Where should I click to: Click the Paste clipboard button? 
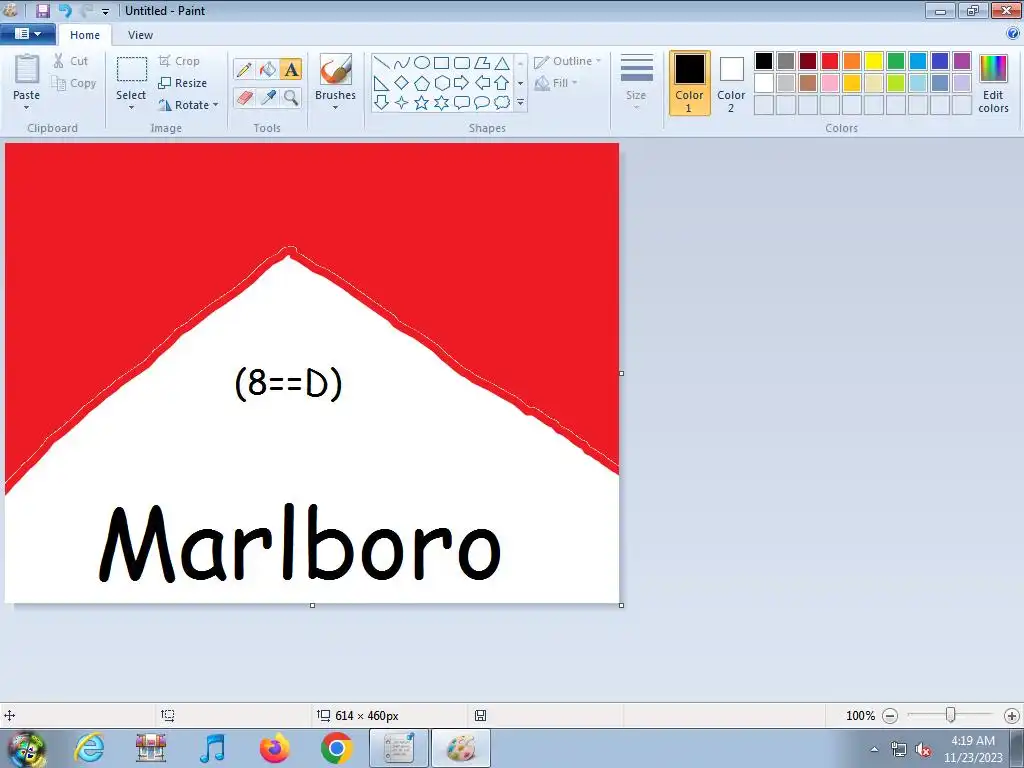(27, 69)
